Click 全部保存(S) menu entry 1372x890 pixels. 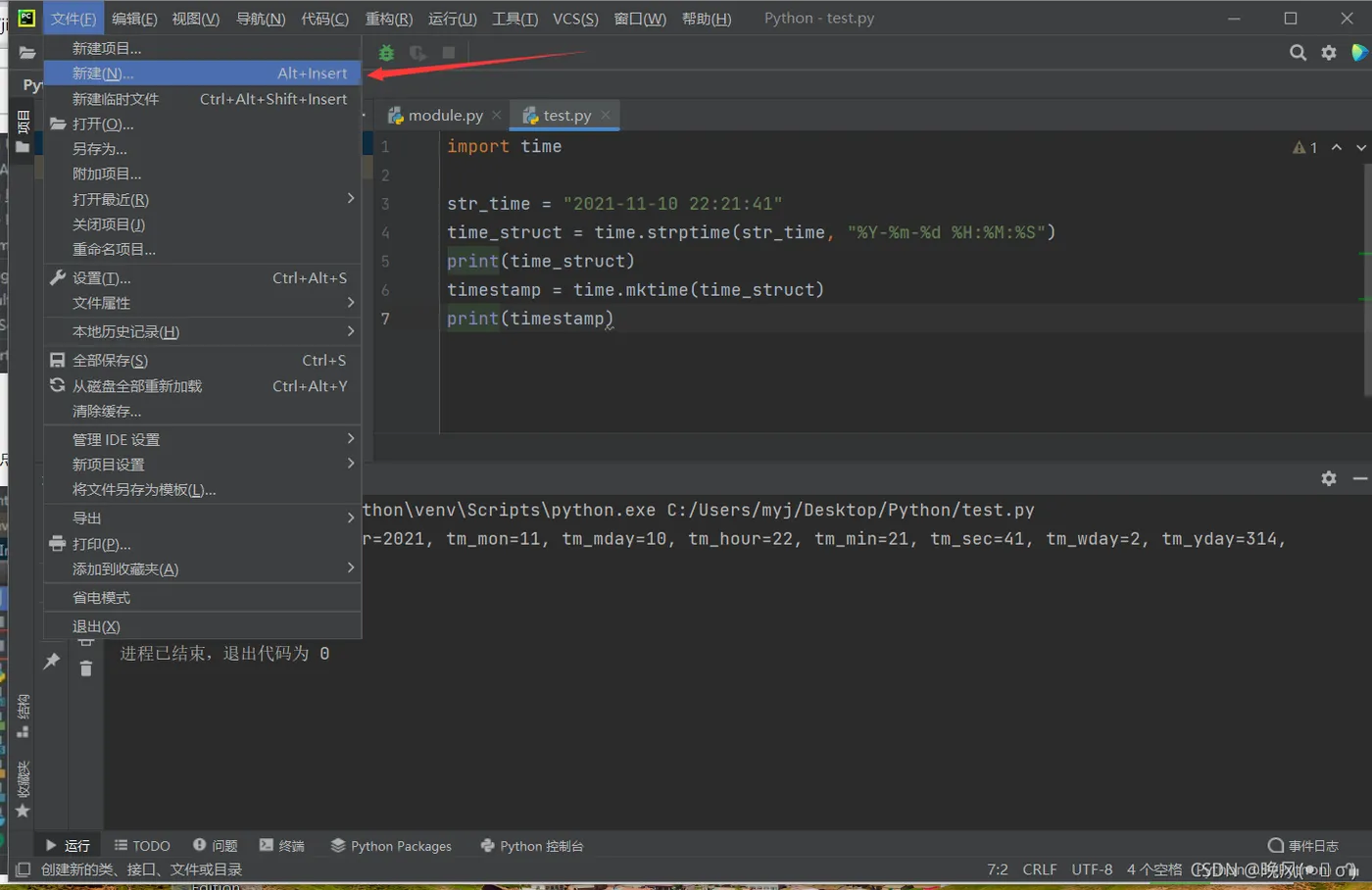click(x=203, y=361)
